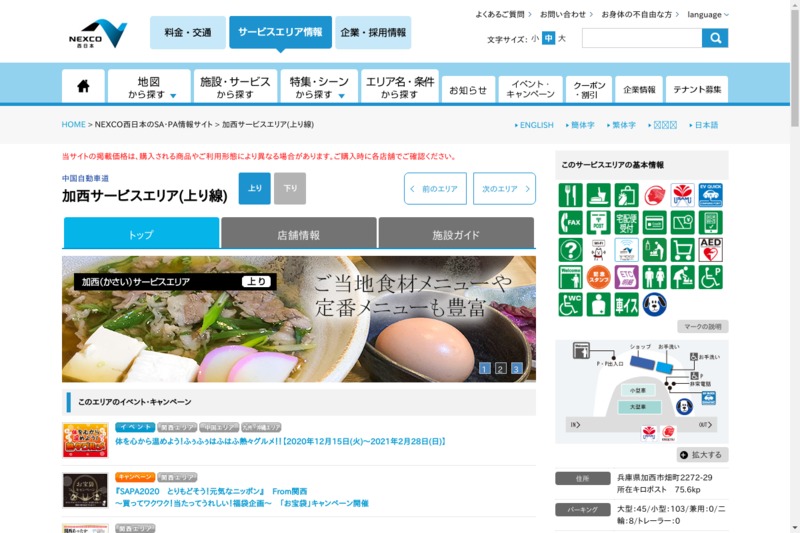Switch to the 店舗情報 tab
Screen dimensions: 800x533
click(298, 235)
